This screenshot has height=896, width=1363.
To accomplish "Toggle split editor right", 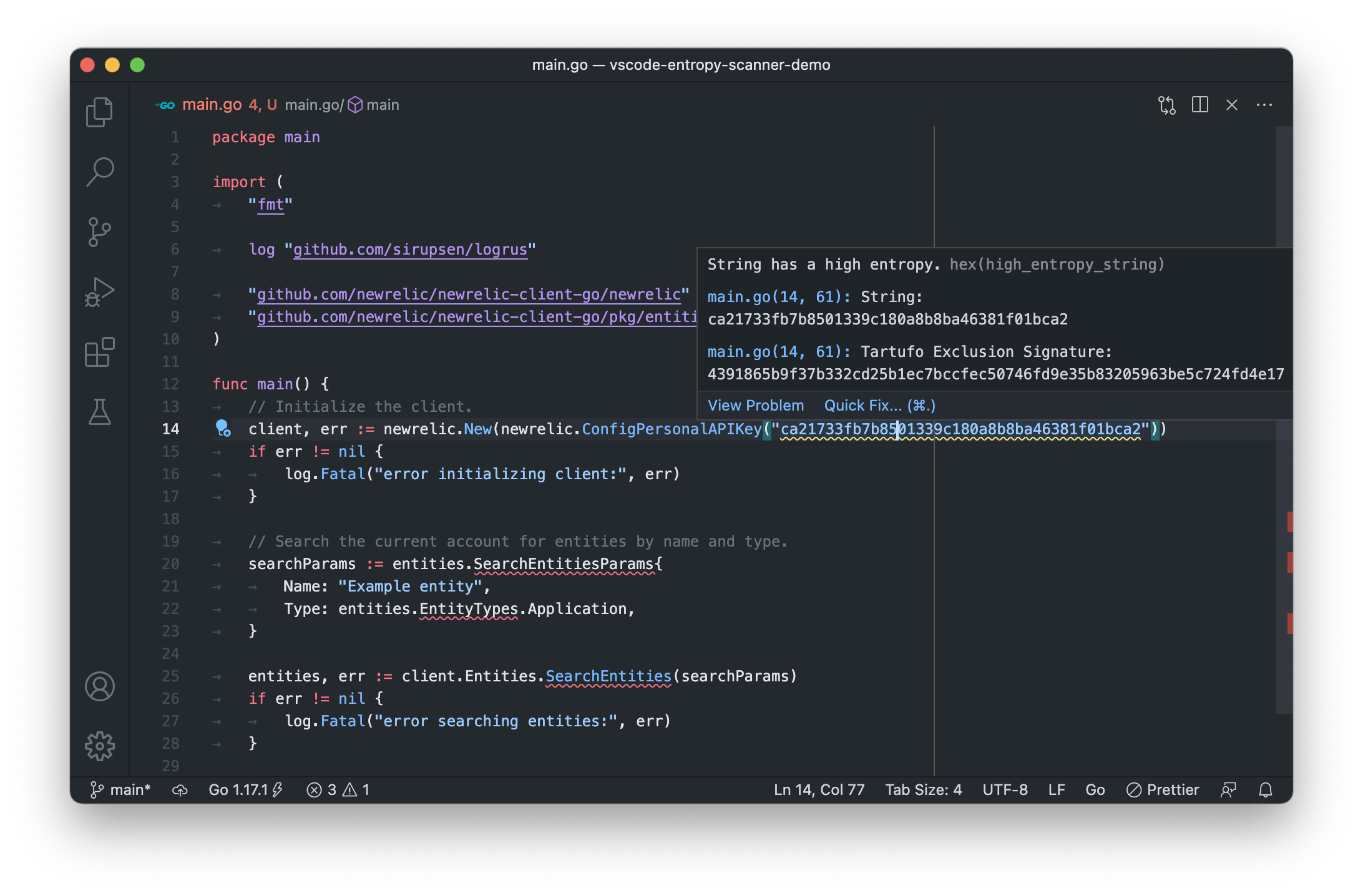I will pos(1199,105).
